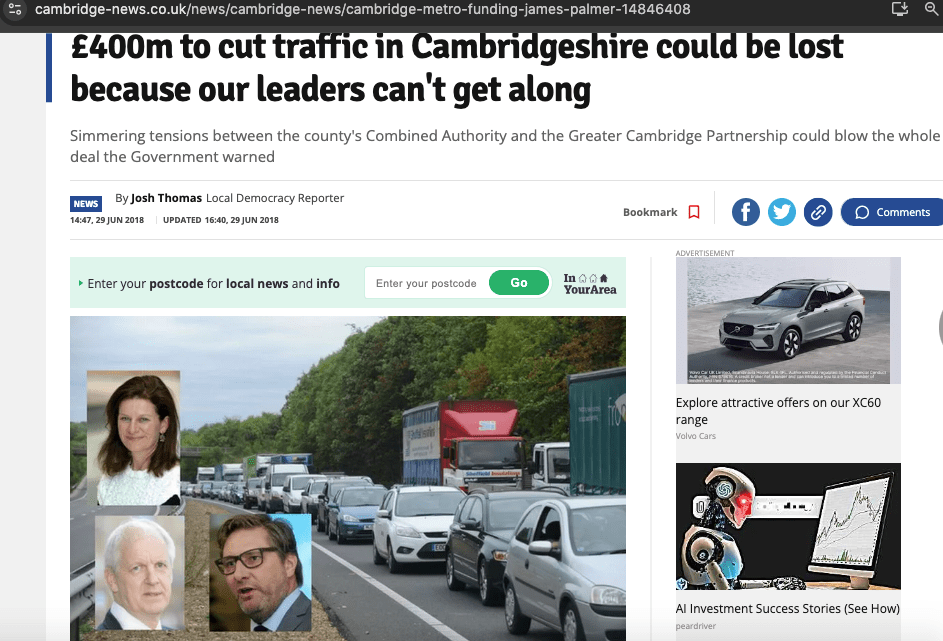Click the red Bookmark flag icon

click(694, 212)
